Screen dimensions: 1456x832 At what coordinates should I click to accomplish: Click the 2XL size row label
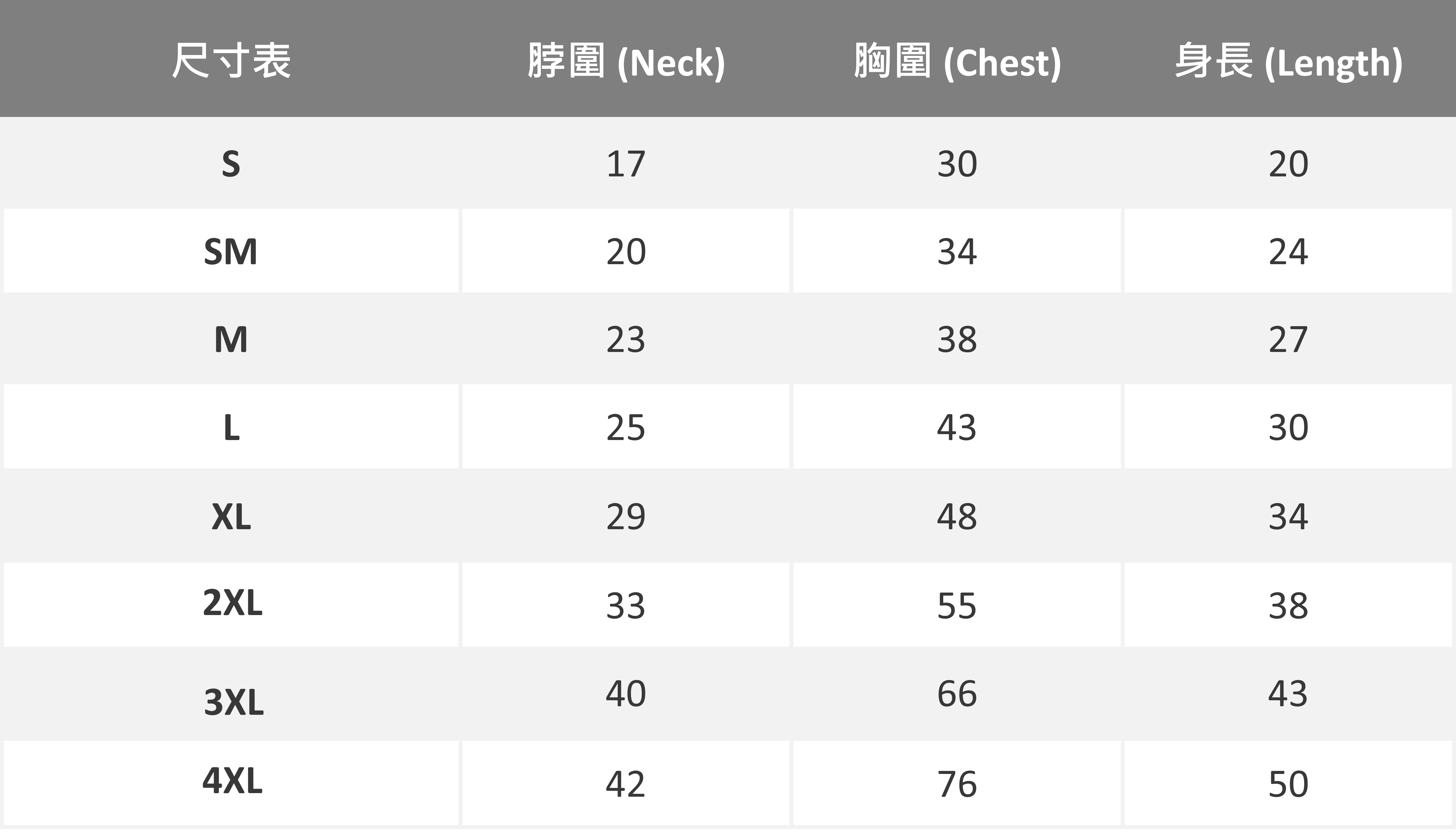(x=232, y=603)
